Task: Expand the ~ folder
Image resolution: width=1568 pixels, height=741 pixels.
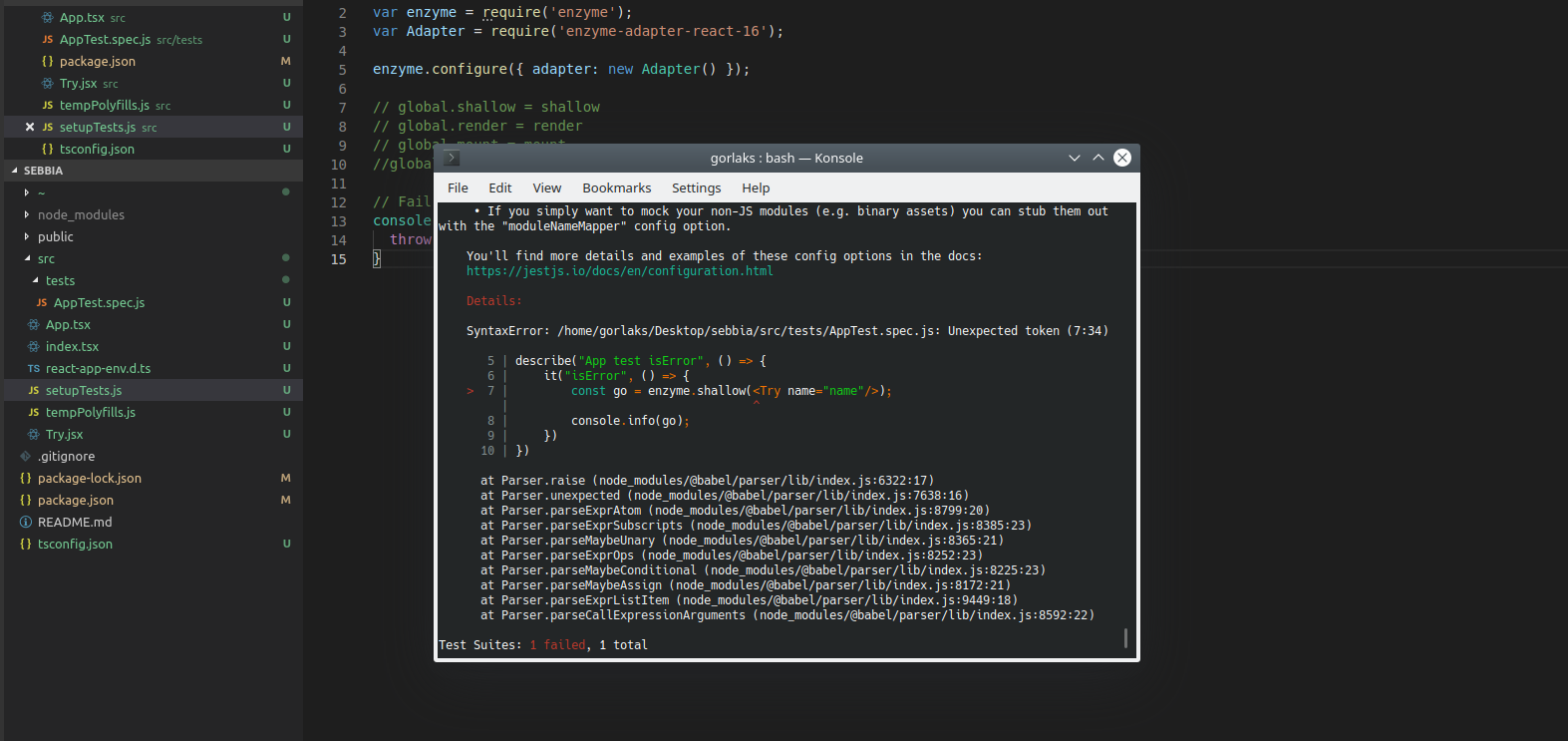Action: pyautogui.click(x=27, y=192)
